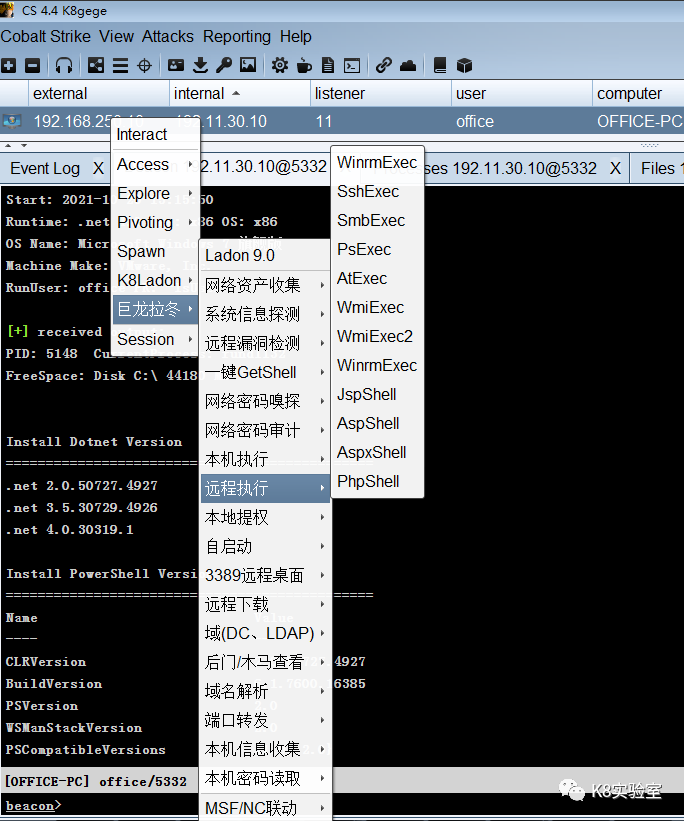
Task: Click the cloud Manage Web Server icon
Action: pyautogui.click(x=408, y=65)
